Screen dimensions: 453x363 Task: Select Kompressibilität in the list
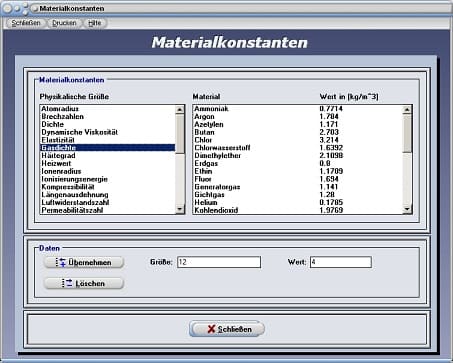point(108,187)
